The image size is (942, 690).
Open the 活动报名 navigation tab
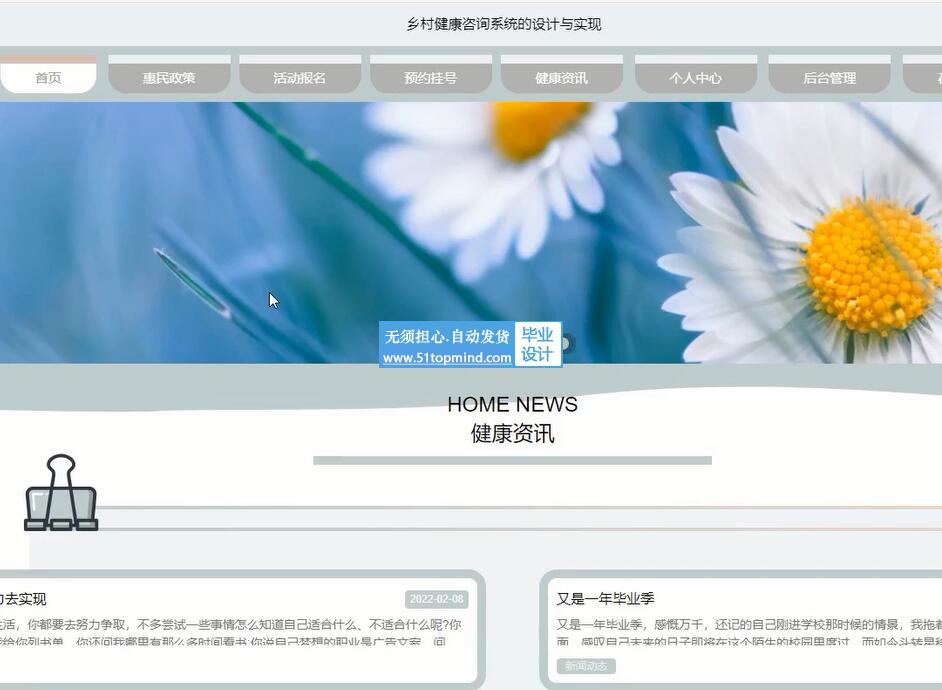[x=300, y=74]
